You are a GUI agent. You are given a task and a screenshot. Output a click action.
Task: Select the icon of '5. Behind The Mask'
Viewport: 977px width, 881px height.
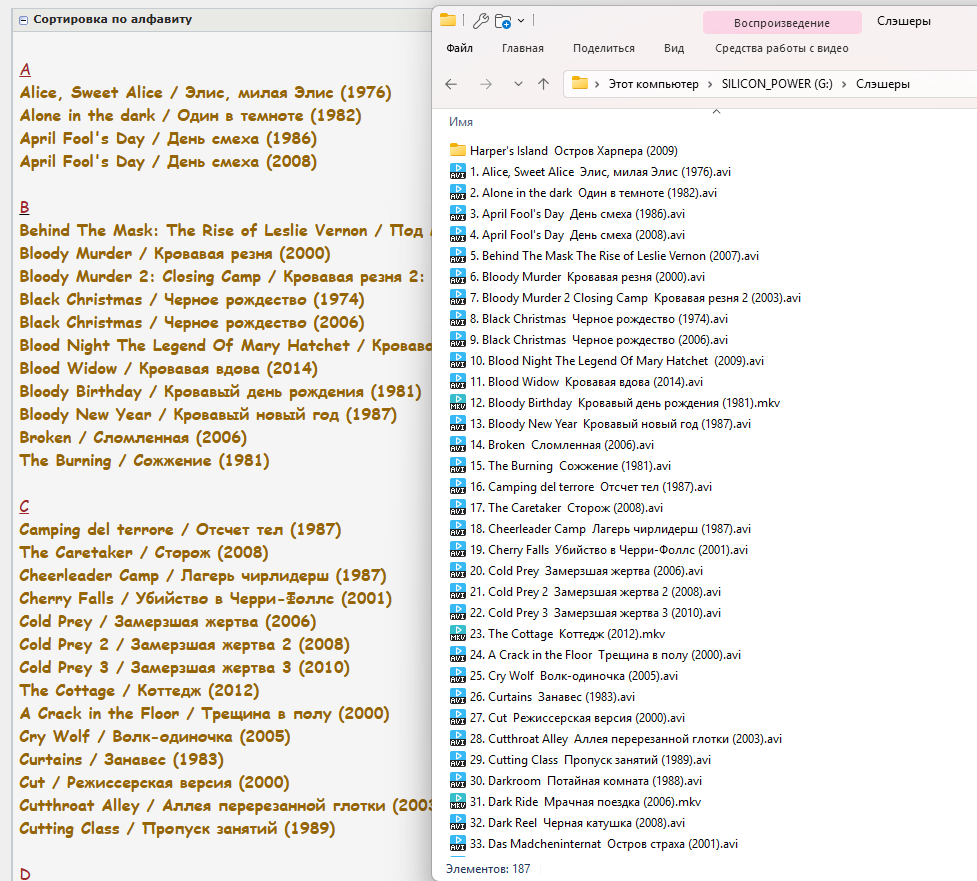457,255
